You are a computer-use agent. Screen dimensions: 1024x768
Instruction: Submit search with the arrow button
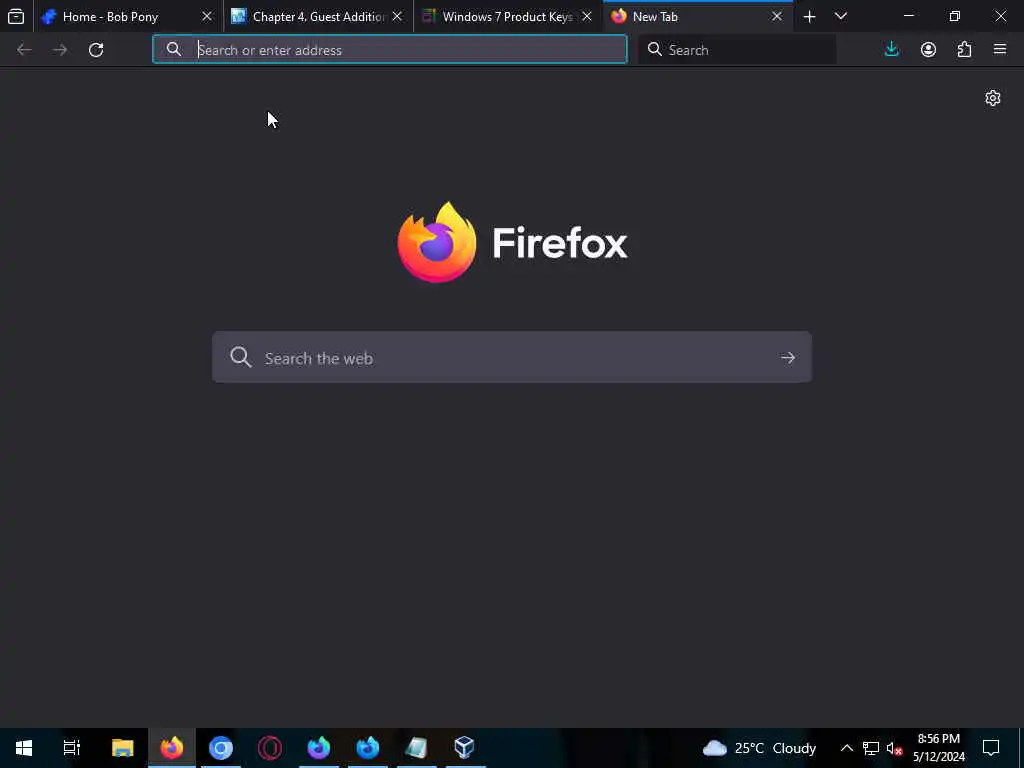(x=788, y=358)
